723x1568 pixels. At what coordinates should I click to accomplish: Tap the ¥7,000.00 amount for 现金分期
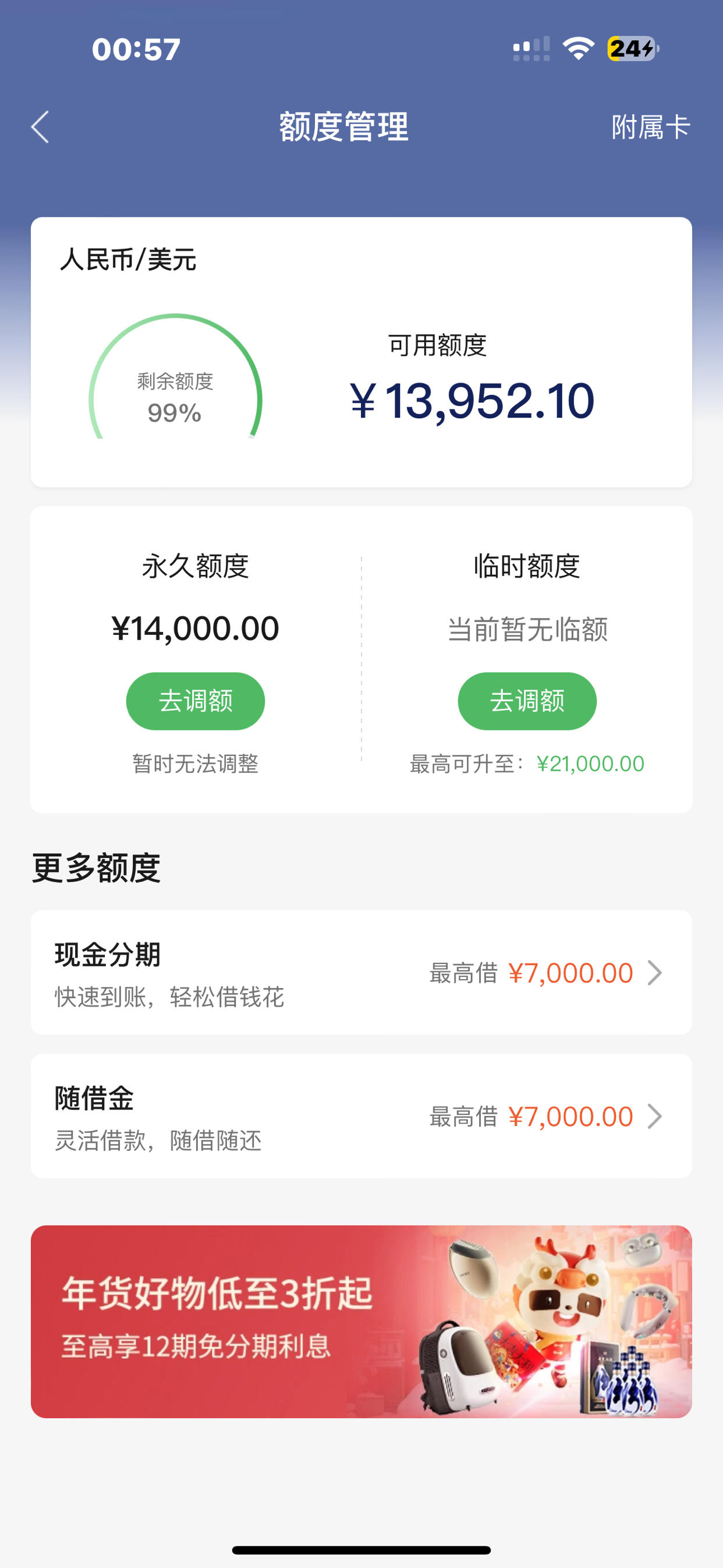pos(570,973)
